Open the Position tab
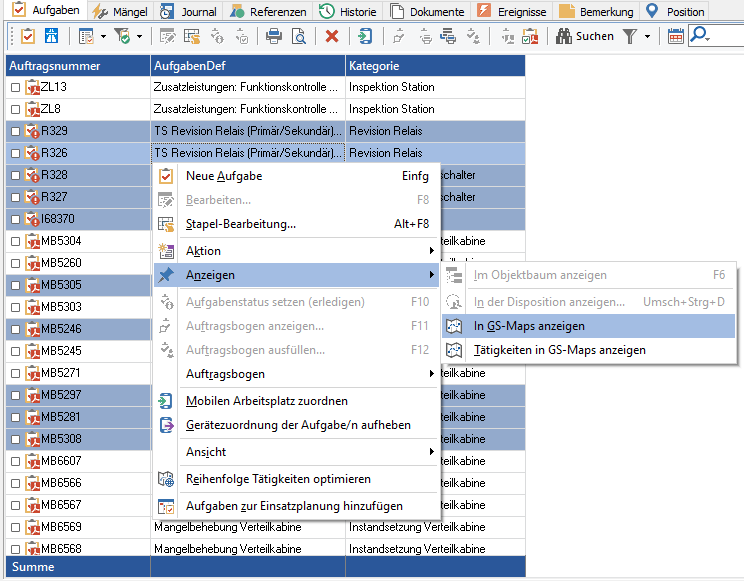The height and width of the screenshot is (585, 744). tap(675, 11)
